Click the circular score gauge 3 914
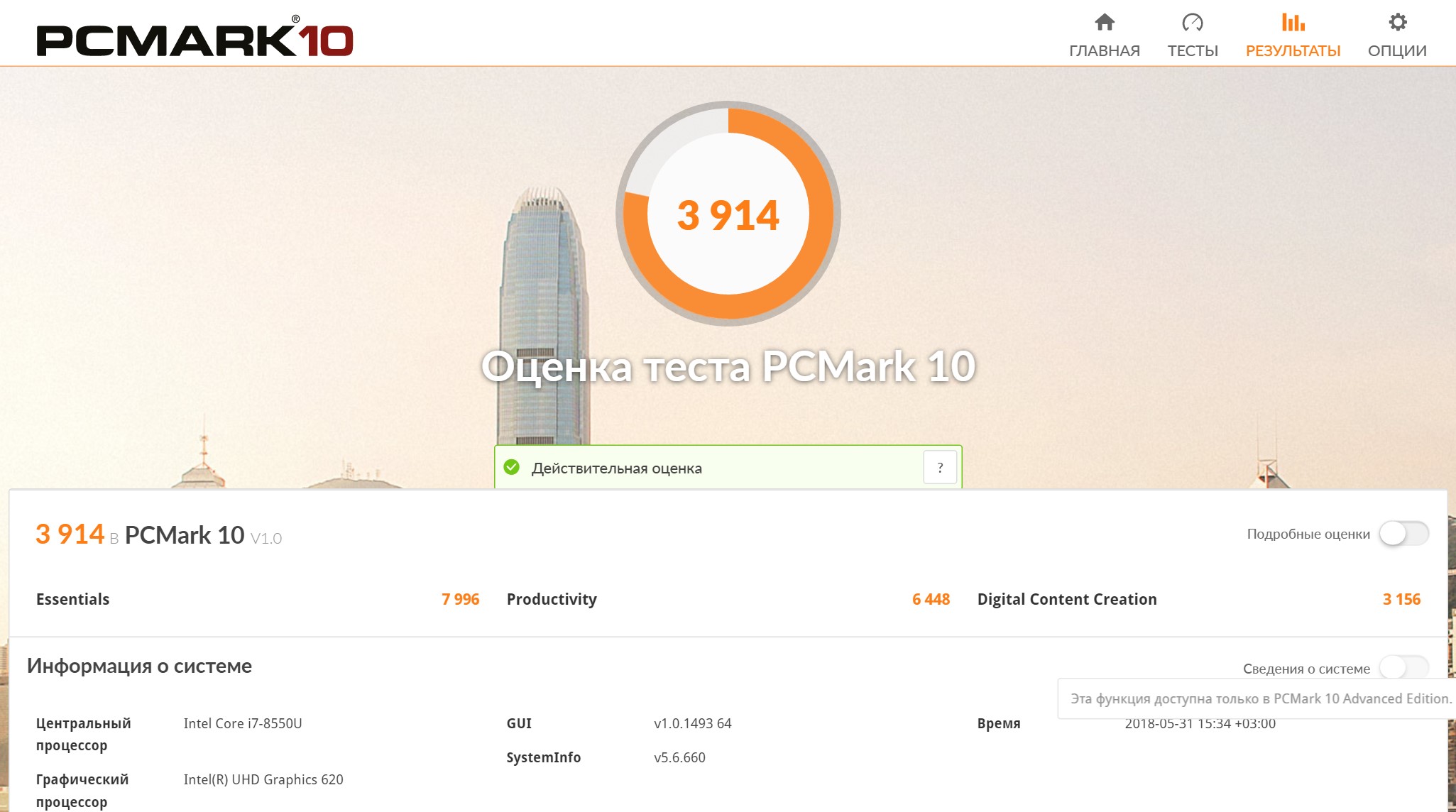 click(728, 214)
